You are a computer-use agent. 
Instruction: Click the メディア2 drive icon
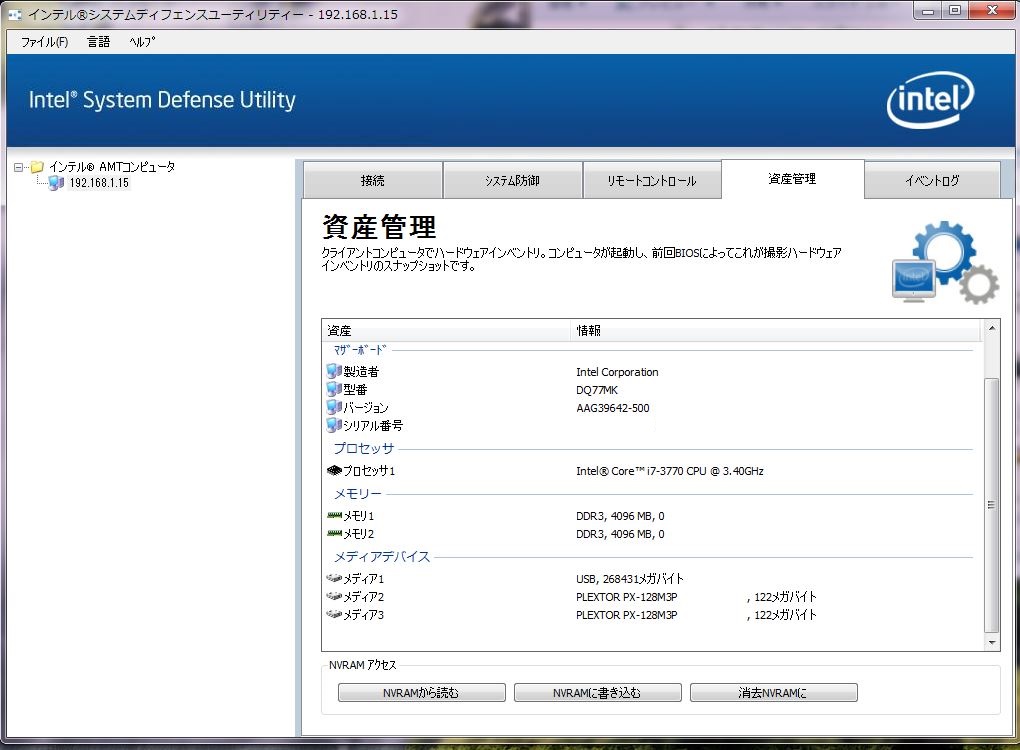[334, 596]
